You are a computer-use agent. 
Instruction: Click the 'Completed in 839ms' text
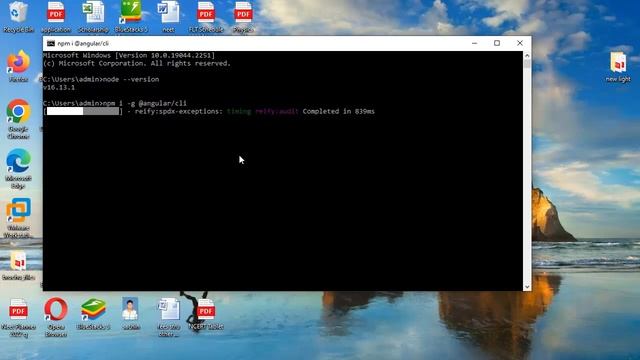338,111
